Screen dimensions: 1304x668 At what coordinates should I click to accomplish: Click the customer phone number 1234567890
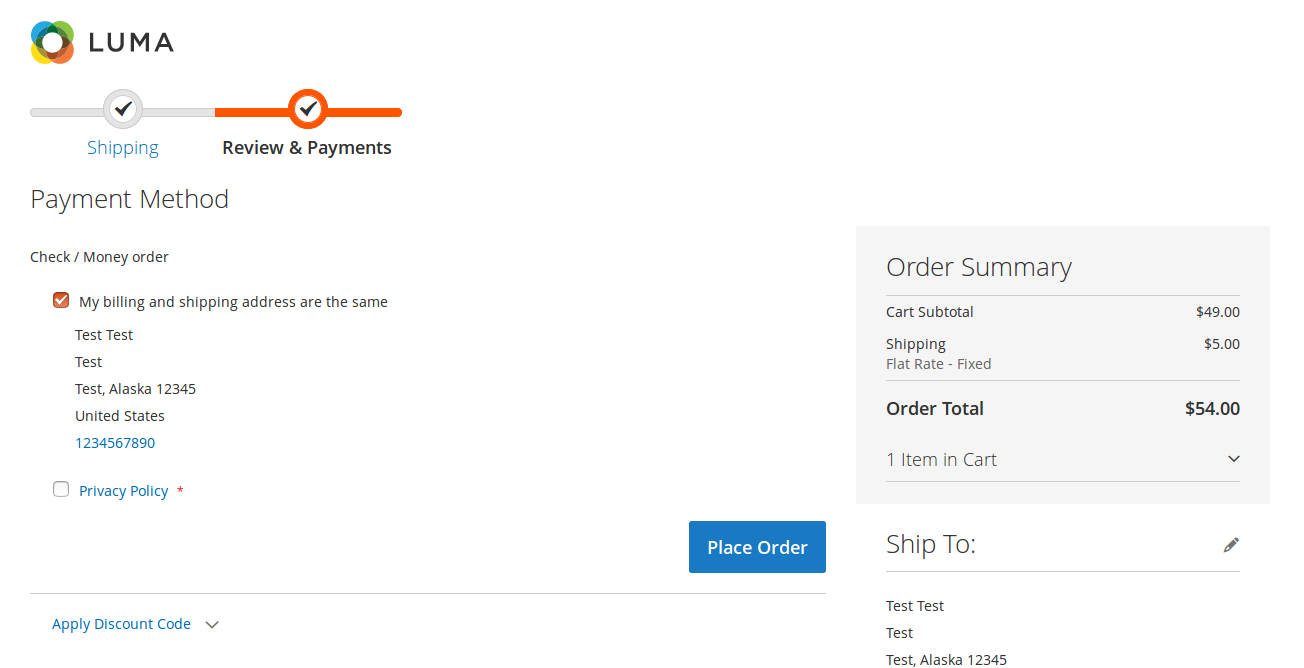coord(114,442)
